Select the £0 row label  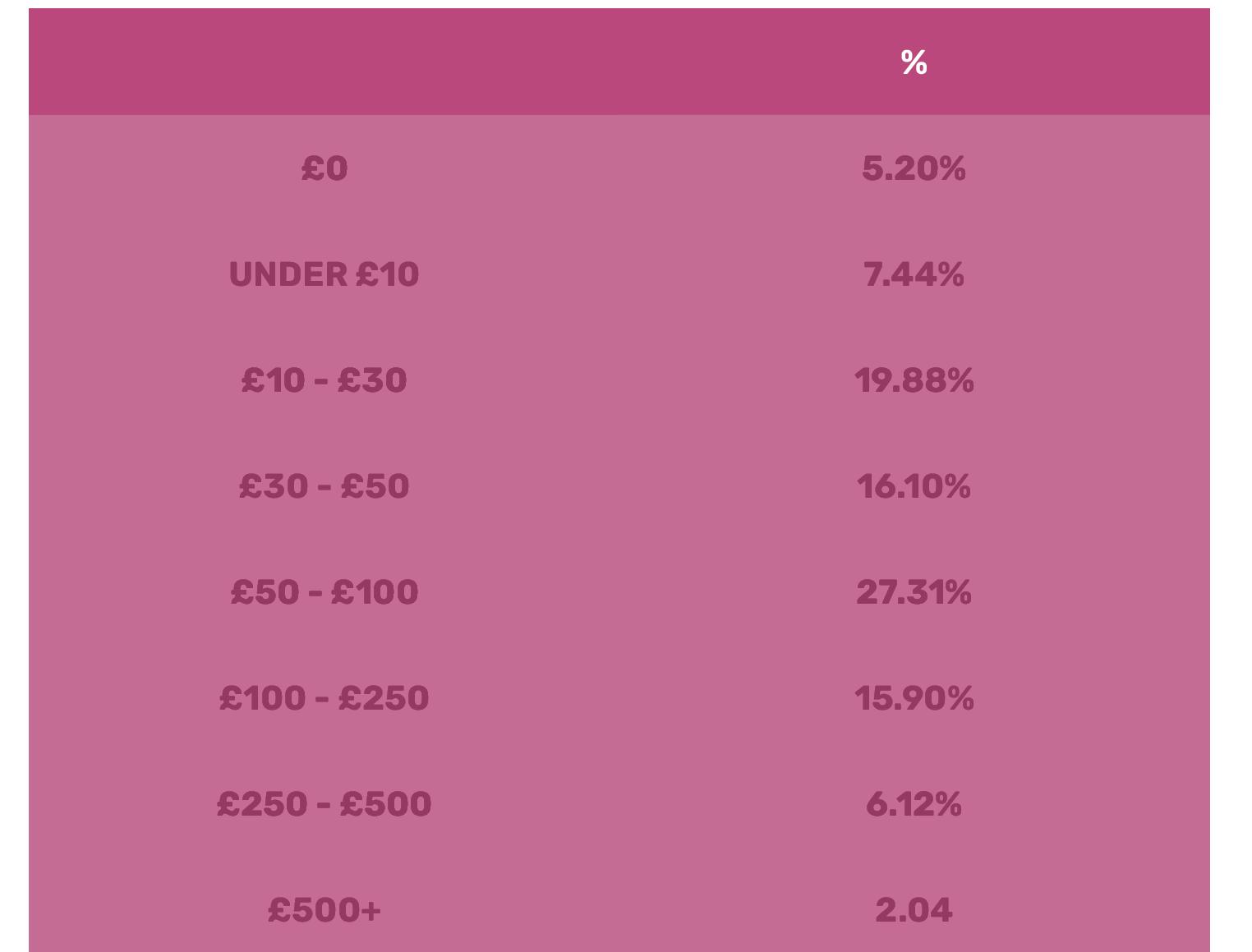click(x=324, y=168)
